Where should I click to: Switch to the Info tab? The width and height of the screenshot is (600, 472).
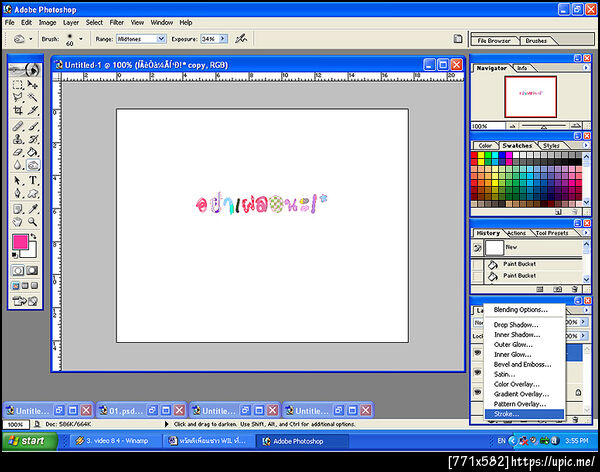point(522,68)
